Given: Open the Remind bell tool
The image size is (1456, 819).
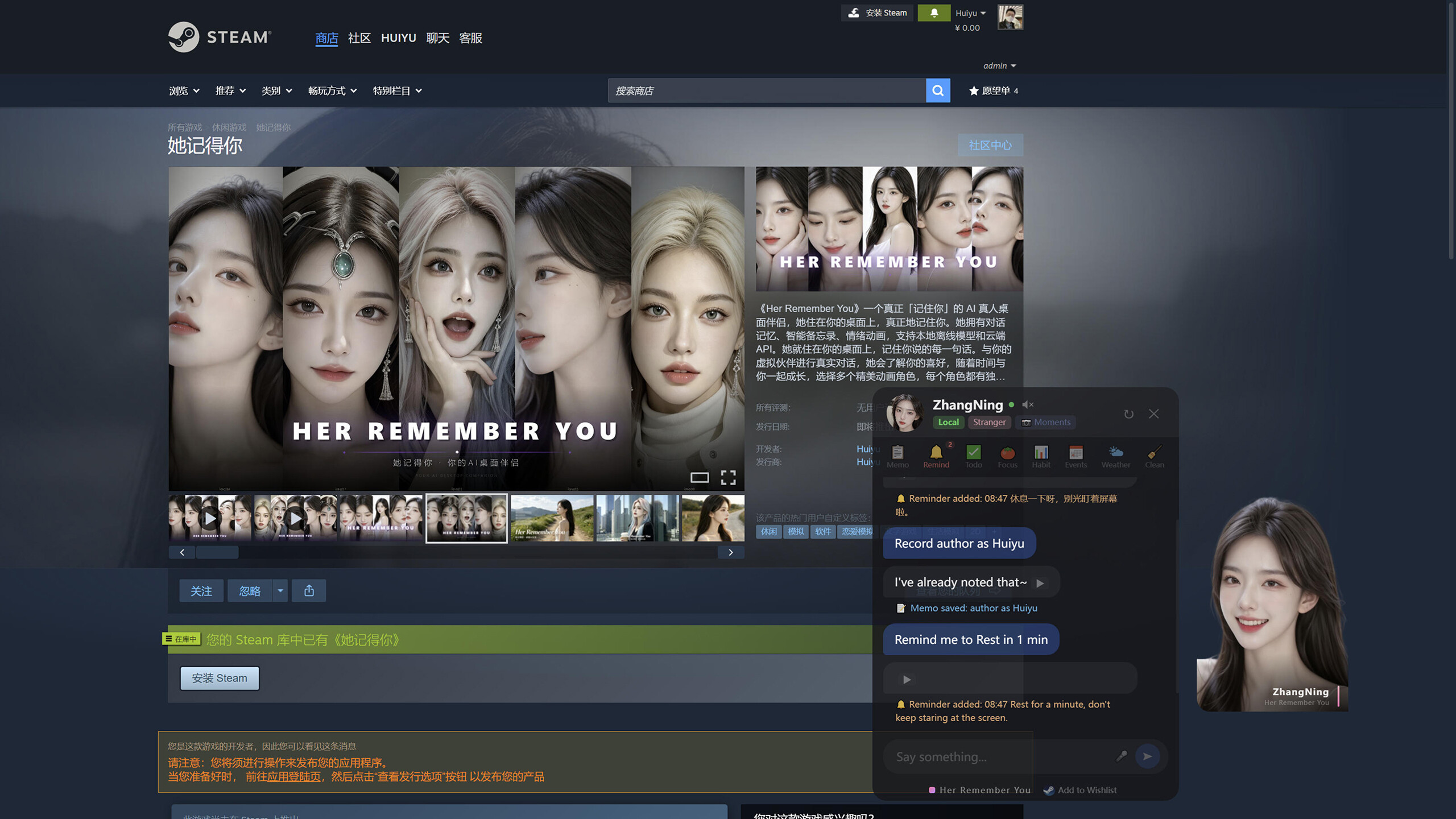Looking at the screenshot, I should point(936,457).
